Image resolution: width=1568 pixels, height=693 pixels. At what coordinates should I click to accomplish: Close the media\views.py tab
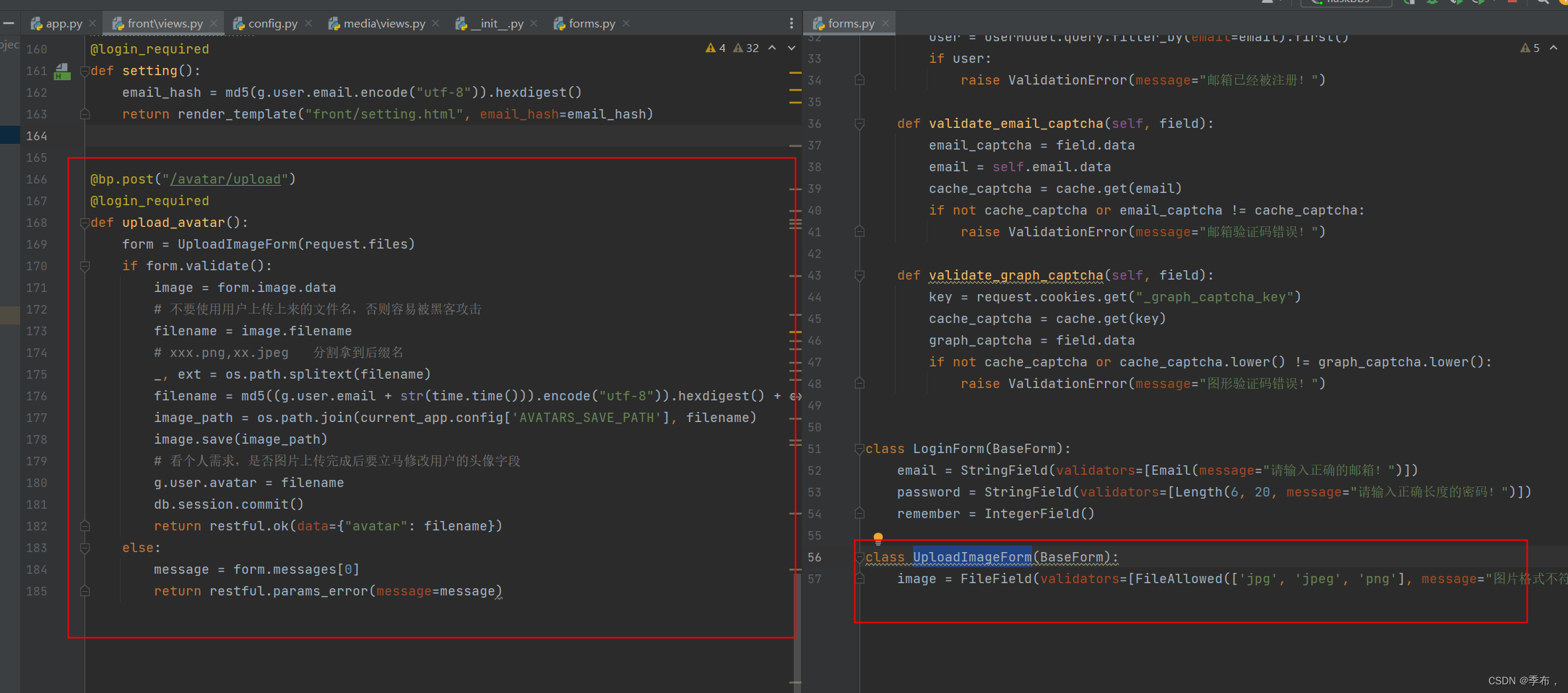click(x=436, y=24)
